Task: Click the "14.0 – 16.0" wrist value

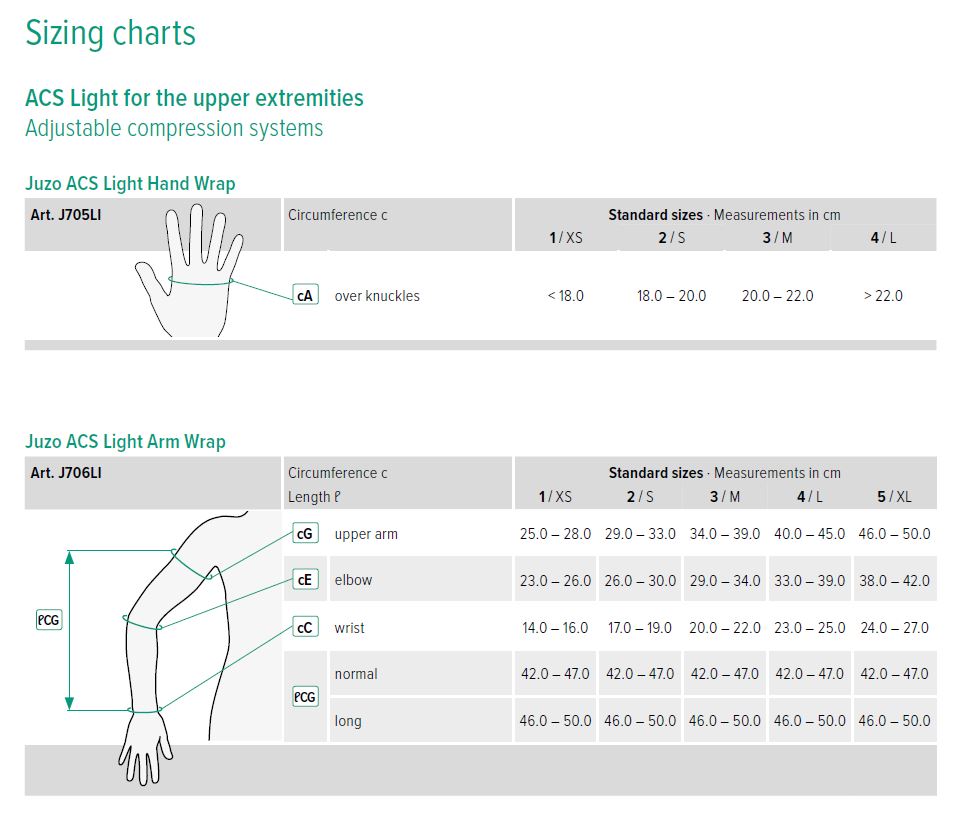Action: pos(555,628)
